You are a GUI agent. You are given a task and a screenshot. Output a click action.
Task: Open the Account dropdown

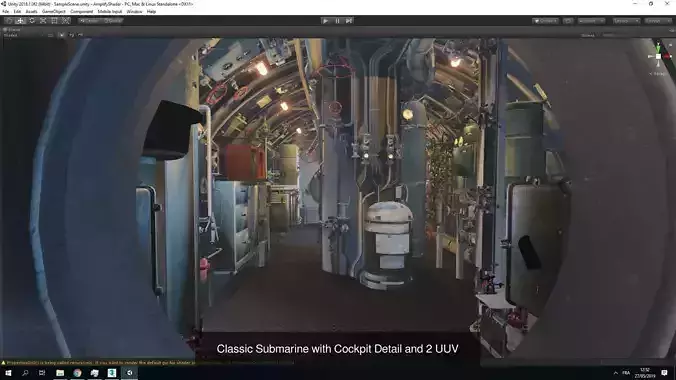(x=591, y=21)
